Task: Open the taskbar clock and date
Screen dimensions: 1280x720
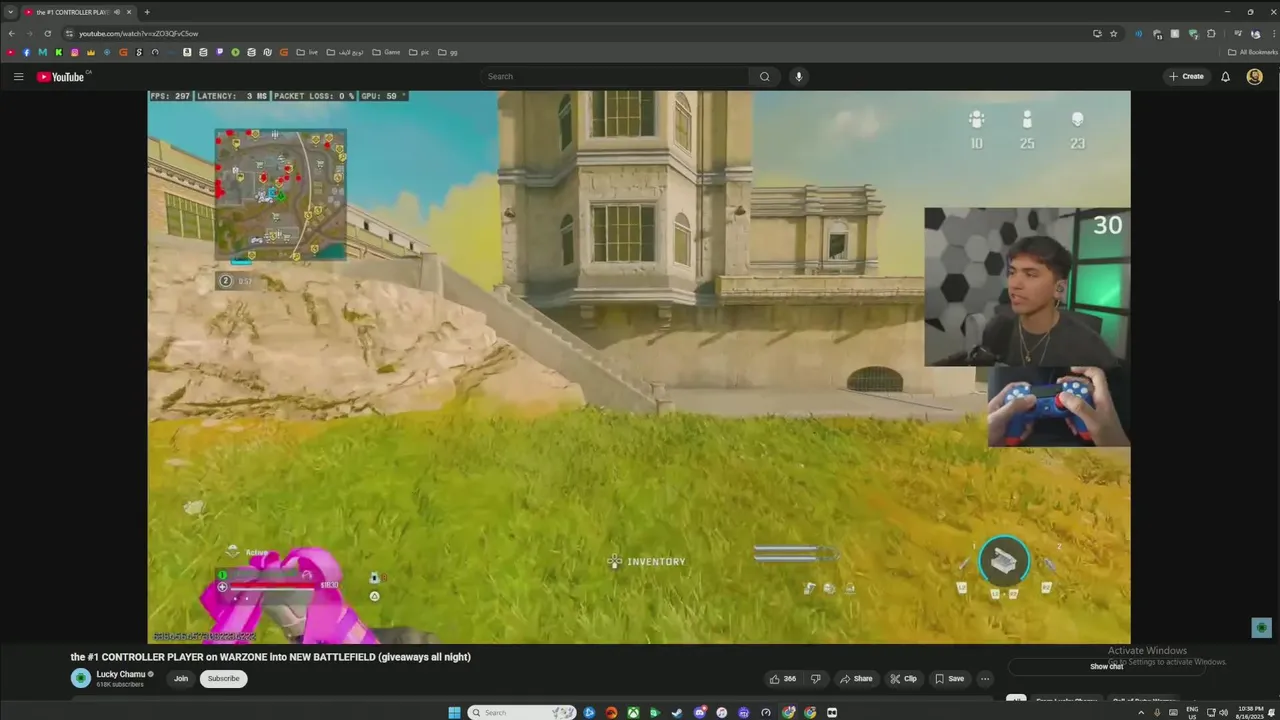Action: pyautogui.click(x=1249, y=713)
